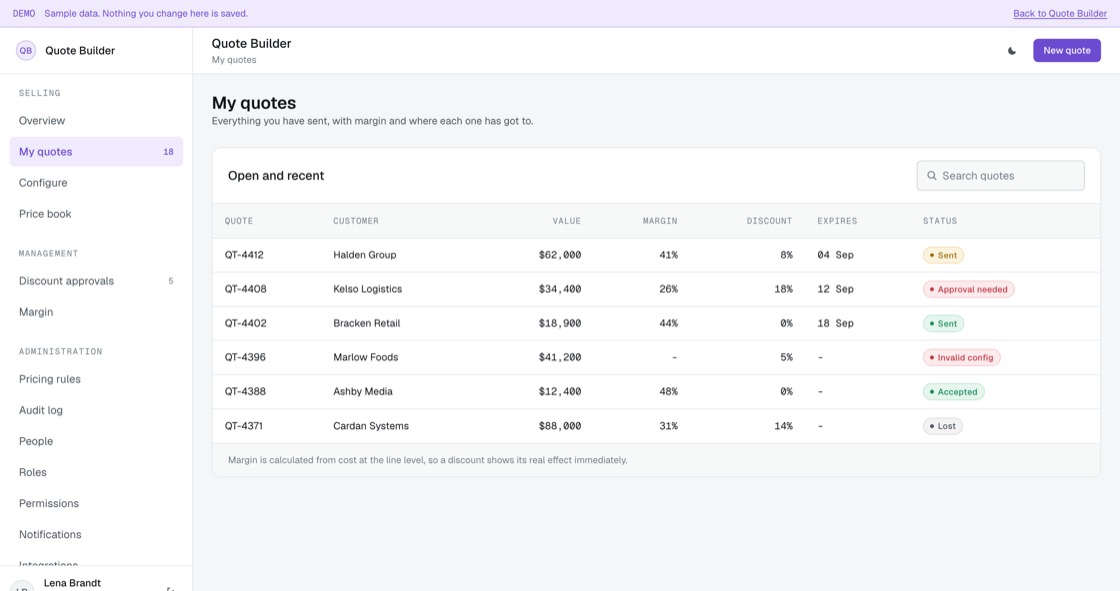
Task: Click the VALUE column header
Action: point(566,221)
